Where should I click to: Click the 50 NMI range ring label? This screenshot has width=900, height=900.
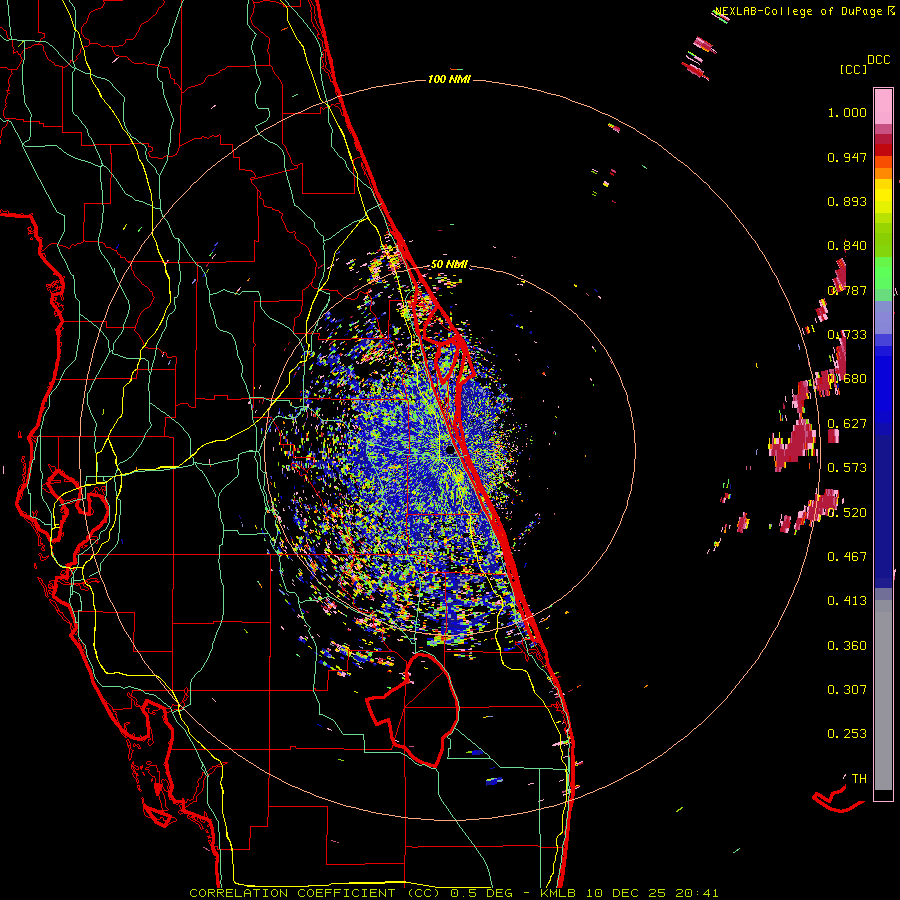click(449, 265)
